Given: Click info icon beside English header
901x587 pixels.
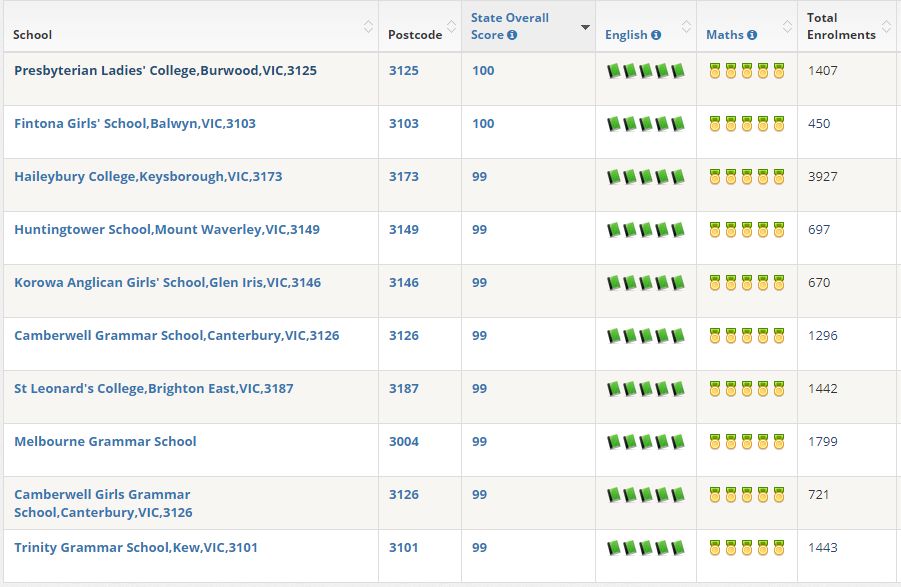Looking at the screenshot, I should coord(656,35).
